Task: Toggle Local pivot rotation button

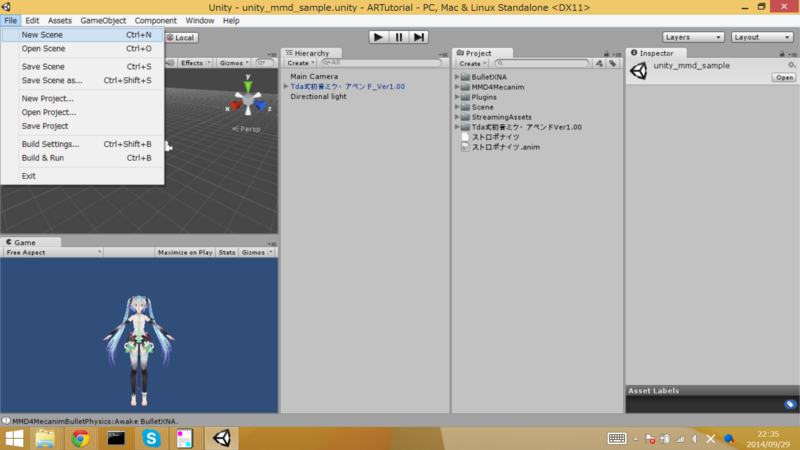Action: point(181,38)
